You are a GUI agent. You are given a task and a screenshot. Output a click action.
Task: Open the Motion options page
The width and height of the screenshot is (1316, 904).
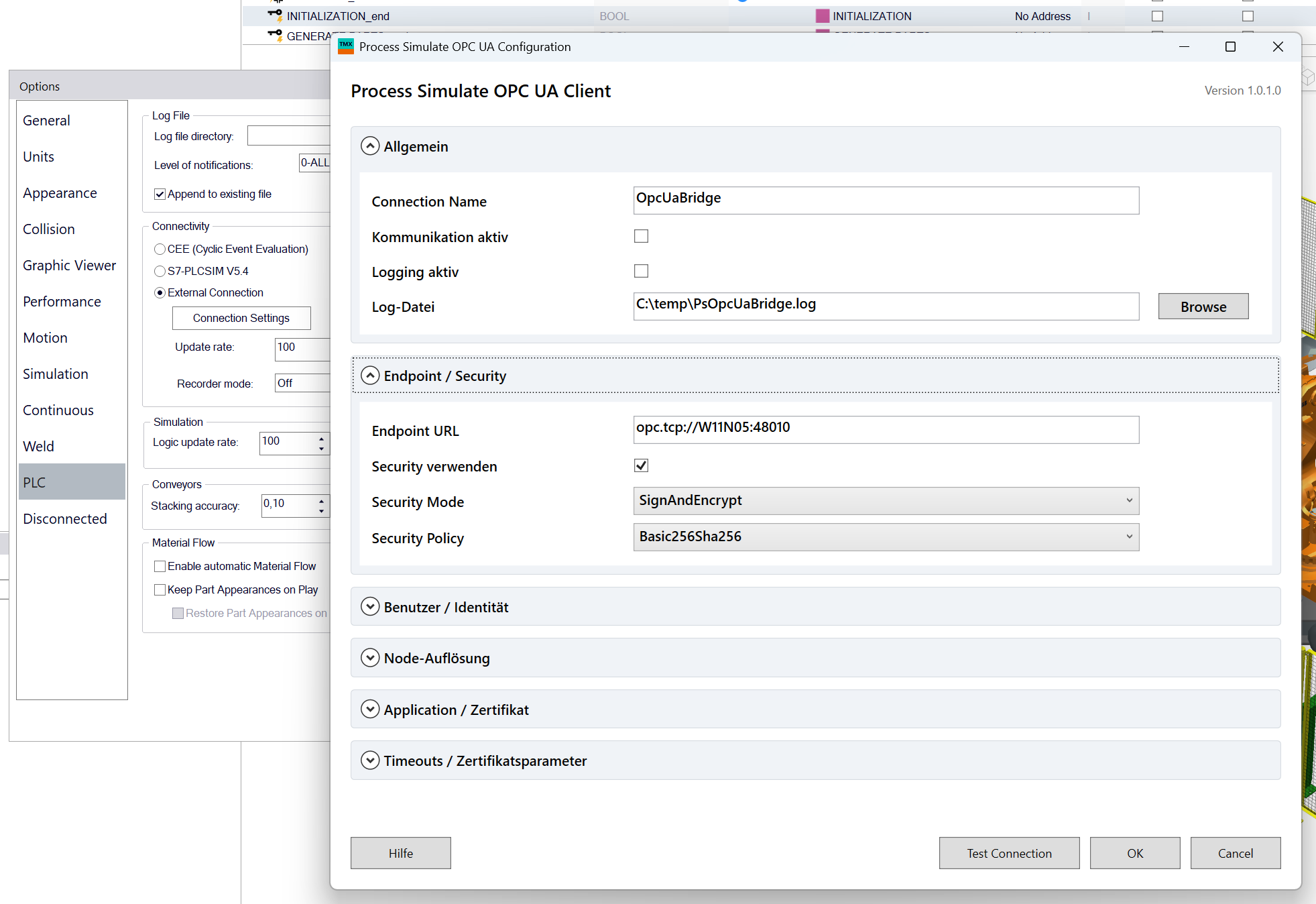tap(72, 338)
